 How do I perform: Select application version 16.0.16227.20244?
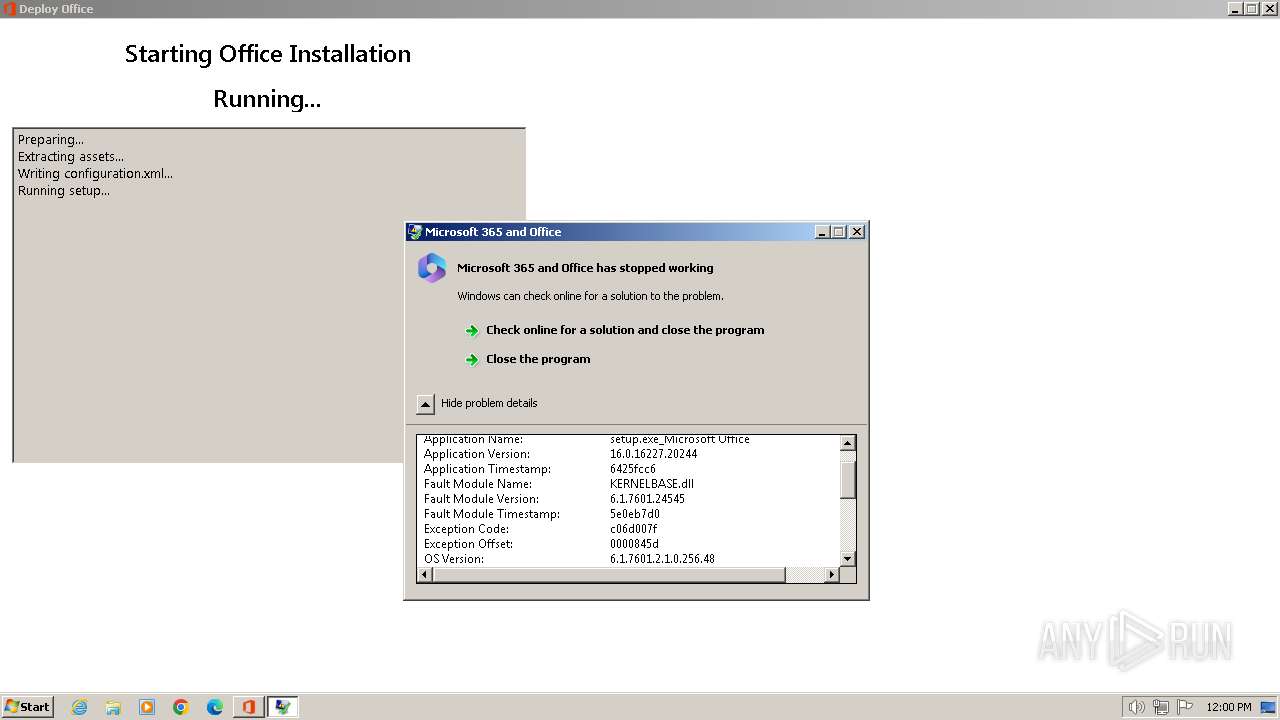[654, 454]
